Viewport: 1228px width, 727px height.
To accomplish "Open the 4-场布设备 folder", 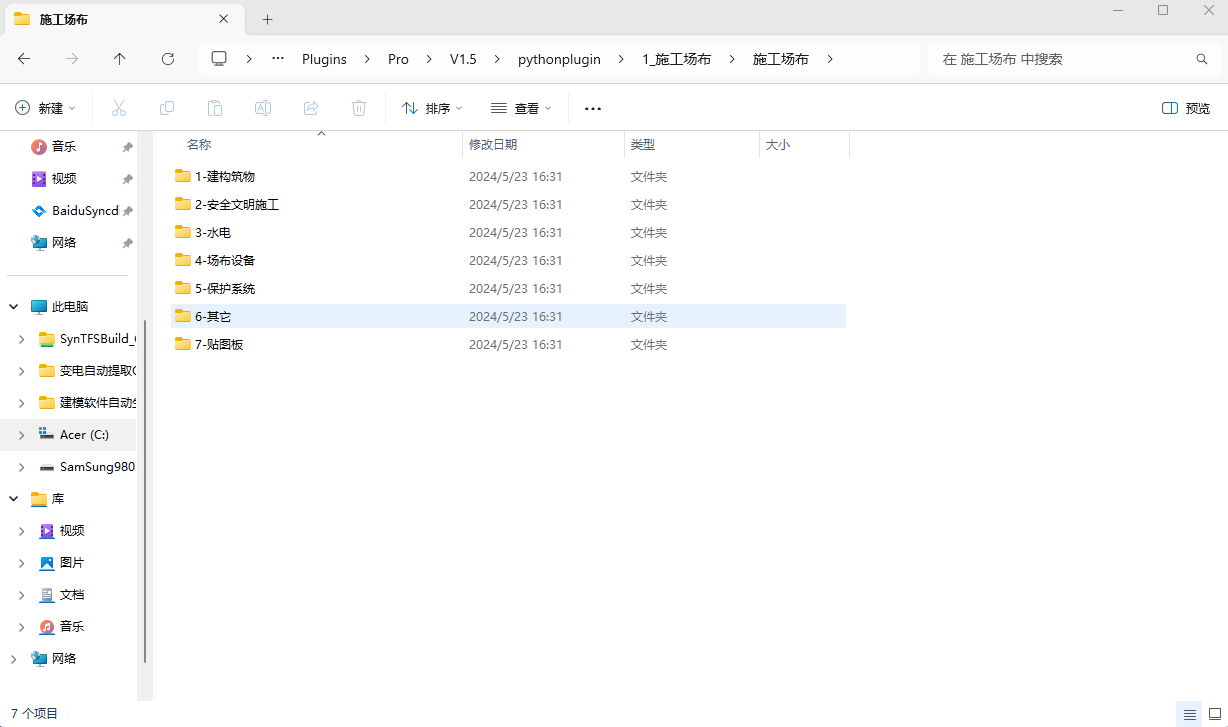I will click(x=225, y=260).
